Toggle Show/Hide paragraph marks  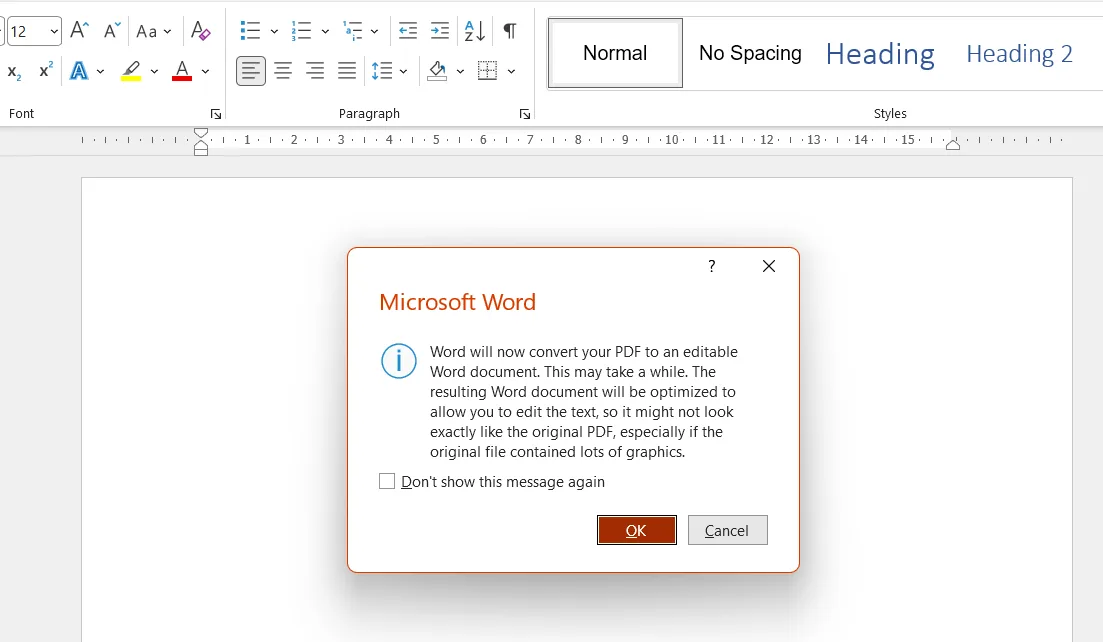[x=510, y=31]
